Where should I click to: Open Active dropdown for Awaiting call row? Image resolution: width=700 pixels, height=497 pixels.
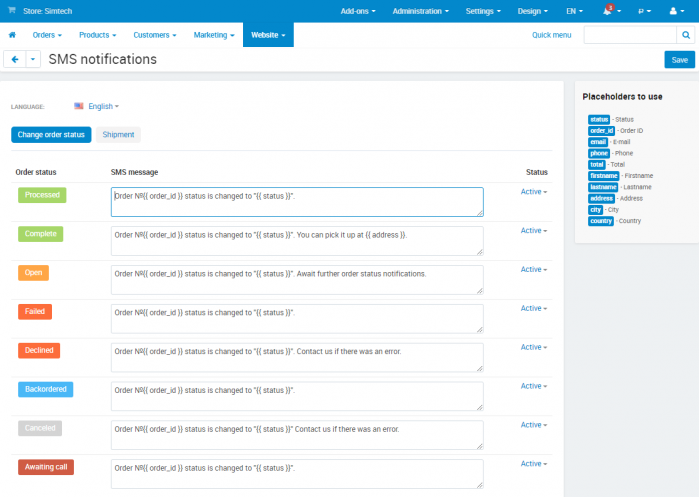pos(533,464)
